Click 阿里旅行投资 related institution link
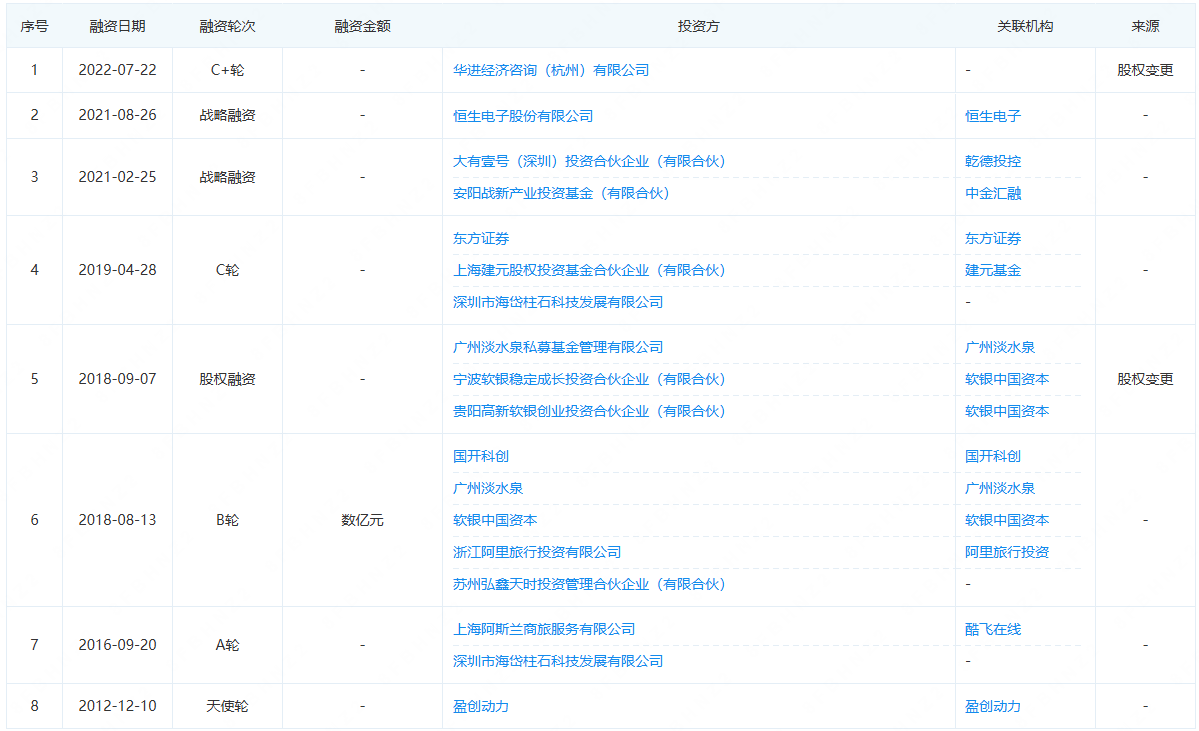The height and width of the screenshot is (731, 1199). (1007, 552)
